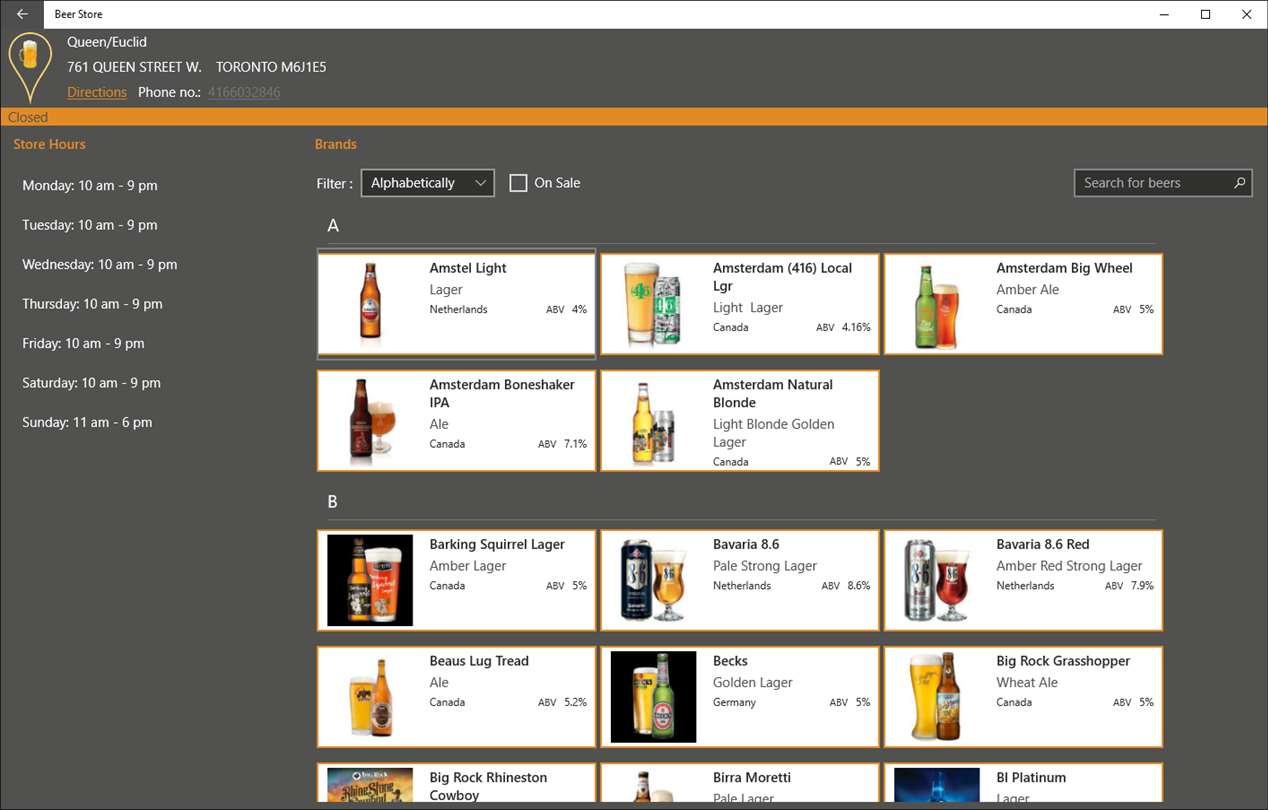Click the 4.16% ABV value
The width and height of the screenshot is (1268, 810).
click(856, 327)
